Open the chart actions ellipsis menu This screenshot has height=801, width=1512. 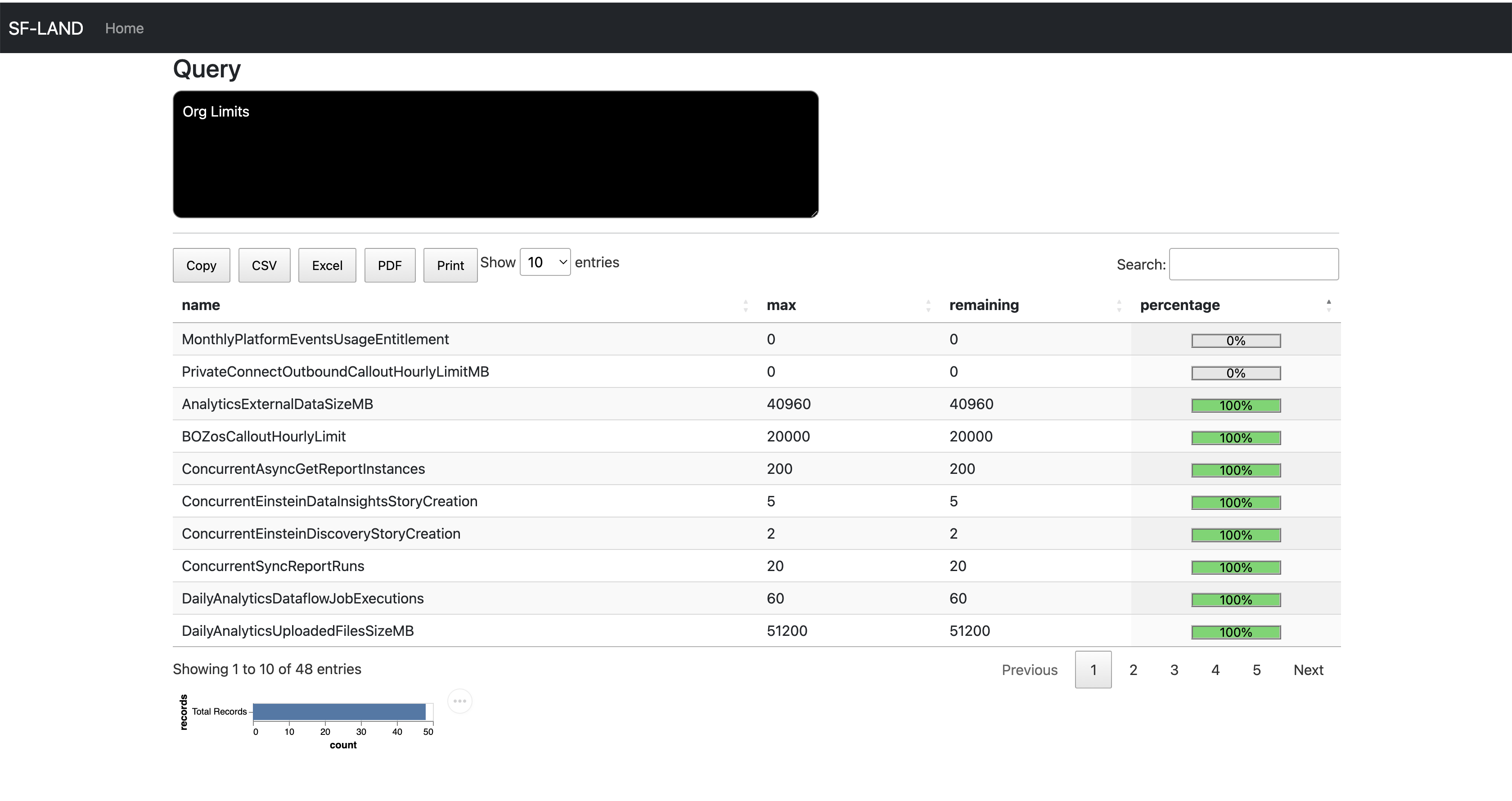pyautogui.click(x=459, y=701)
